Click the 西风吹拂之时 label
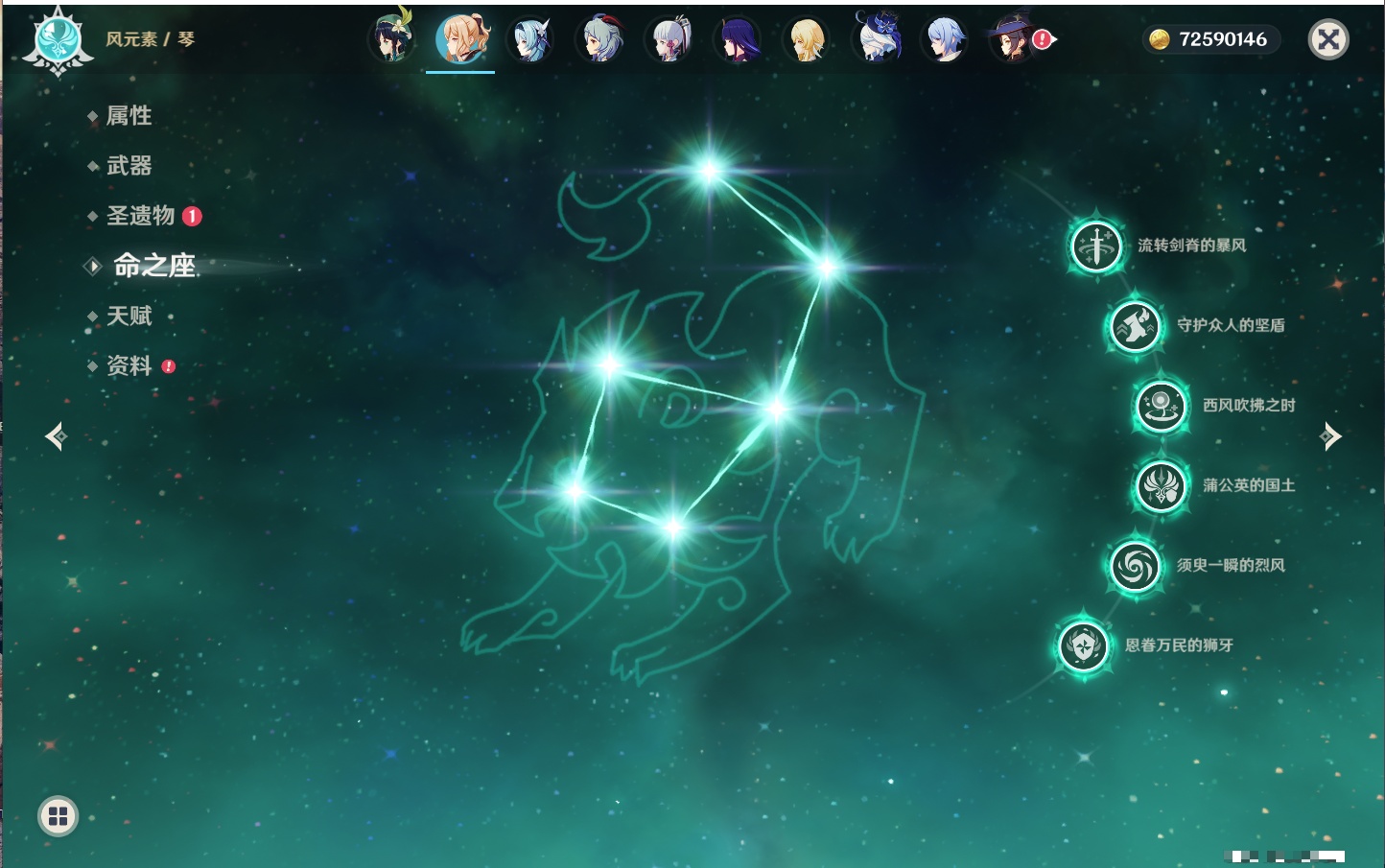Viewport: 1385px width, 868px height. [1249, 406]
